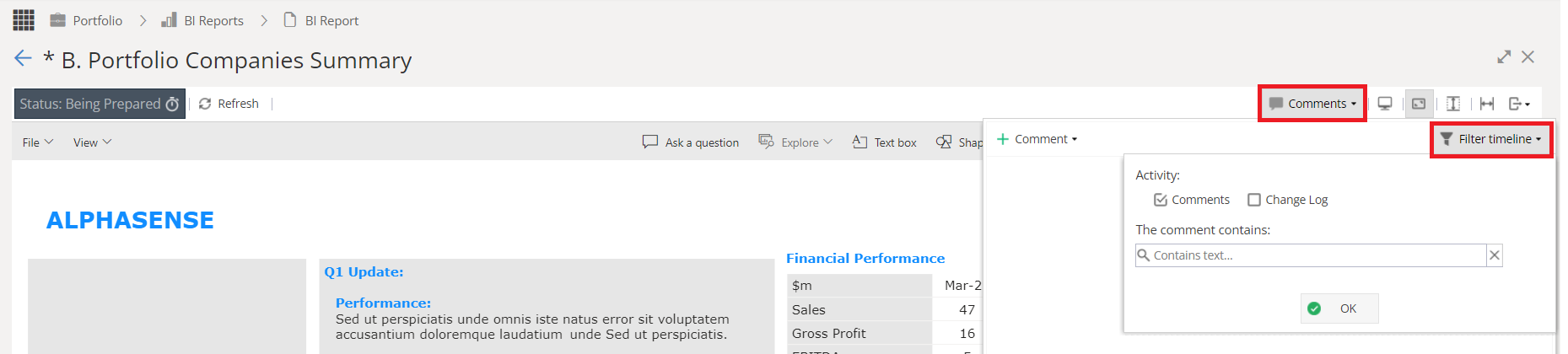1568x354 pixels.
Task: Expand the report to full screen
Action: tap(1504, 56)
